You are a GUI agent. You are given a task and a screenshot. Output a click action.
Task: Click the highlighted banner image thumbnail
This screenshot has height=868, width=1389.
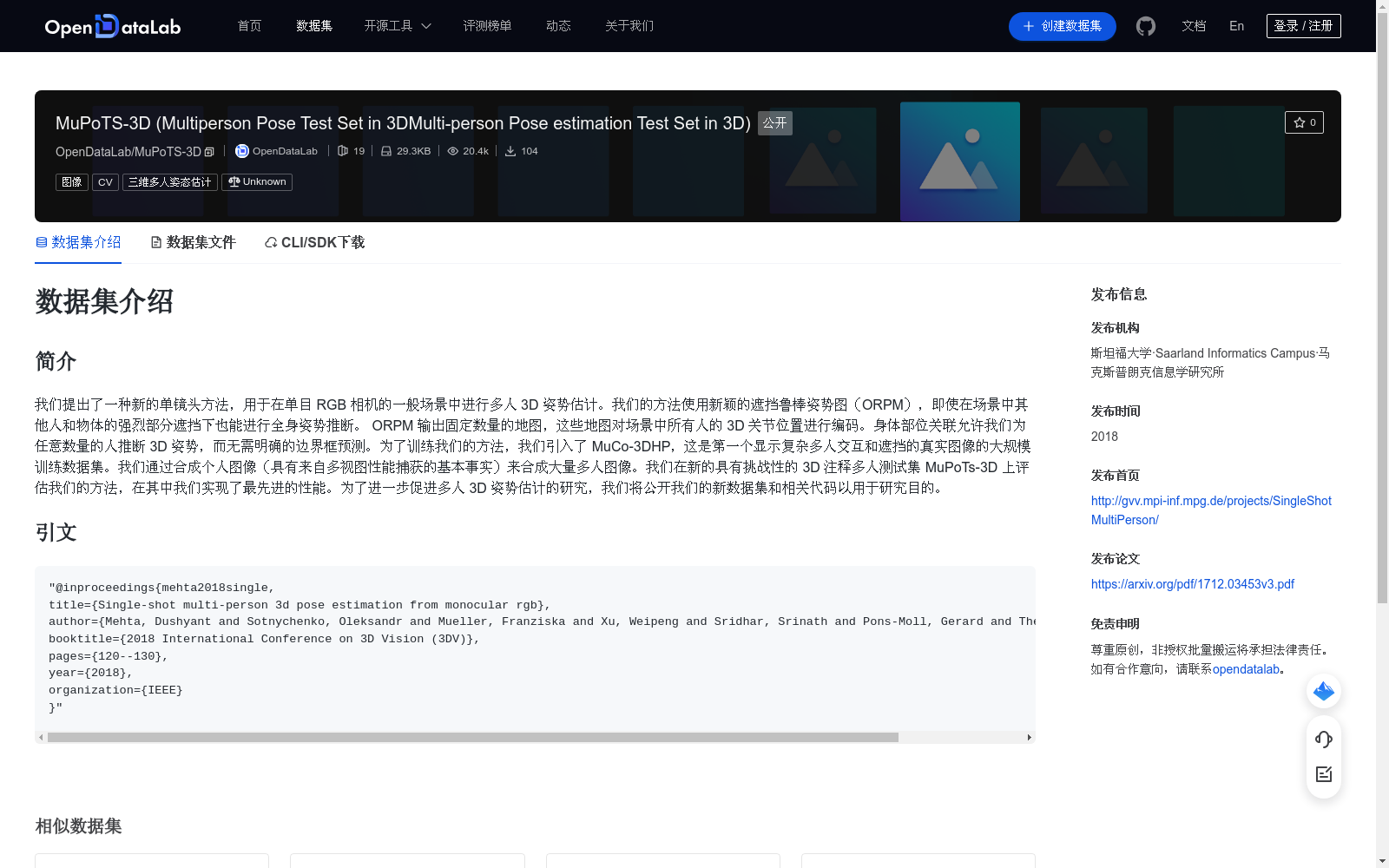(960, 161)
